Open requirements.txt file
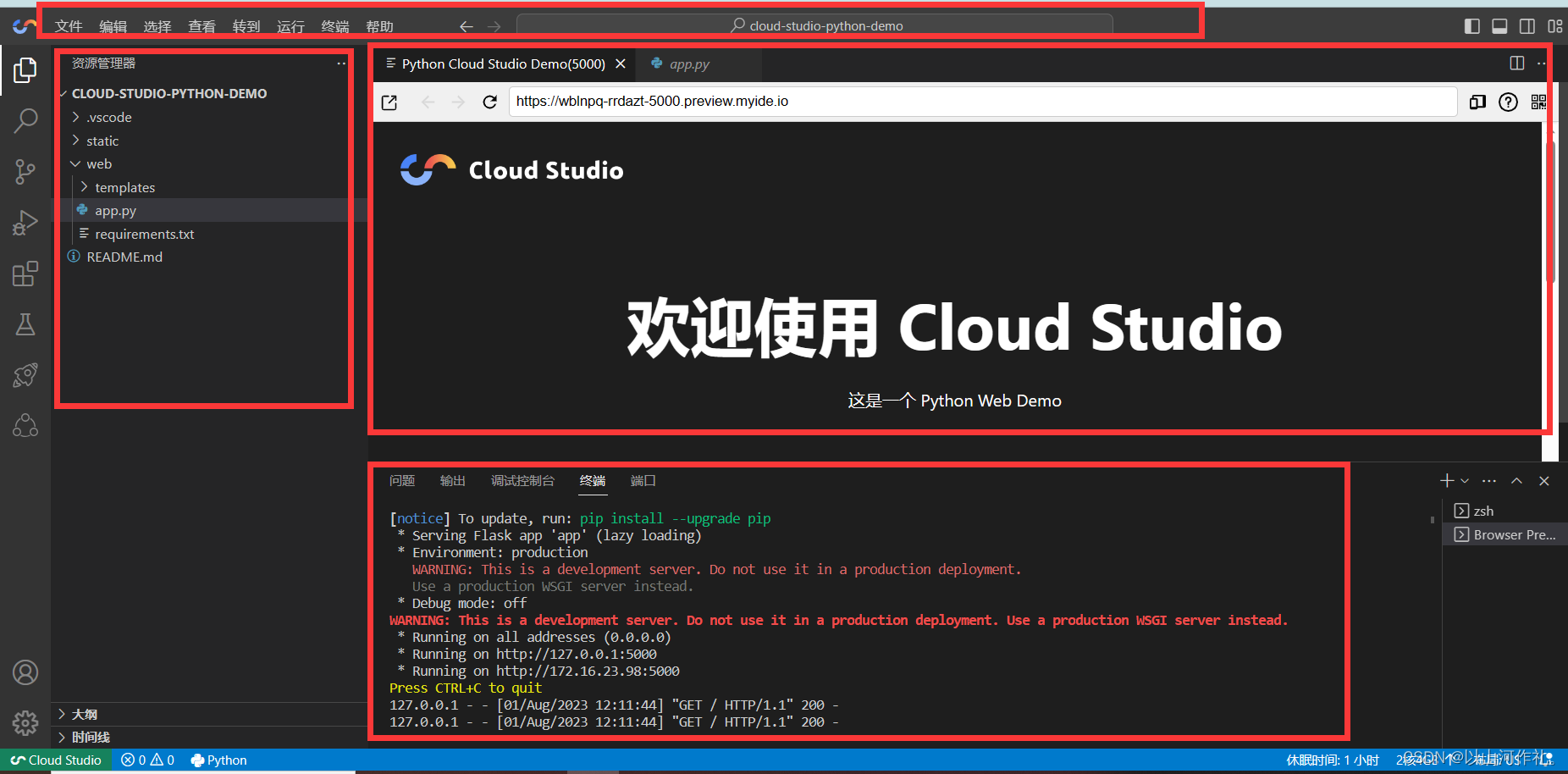 (x=144, y=235)
